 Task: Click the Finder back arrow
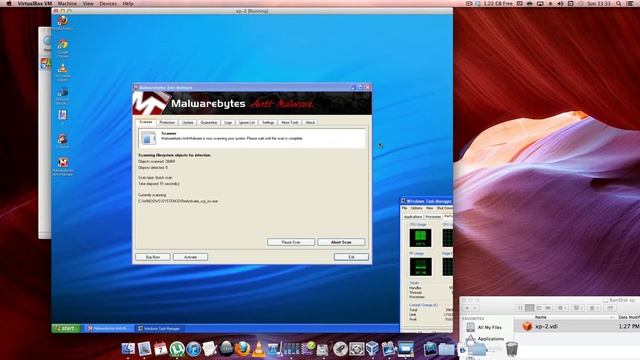pyautogui.click(x=467, y=308)
